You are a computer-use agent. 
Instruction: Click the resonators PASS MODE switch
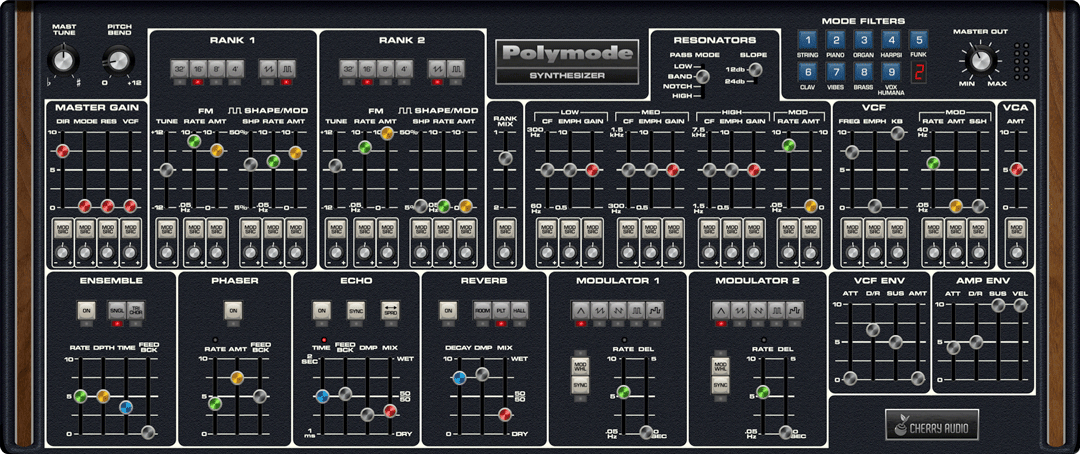703,76
